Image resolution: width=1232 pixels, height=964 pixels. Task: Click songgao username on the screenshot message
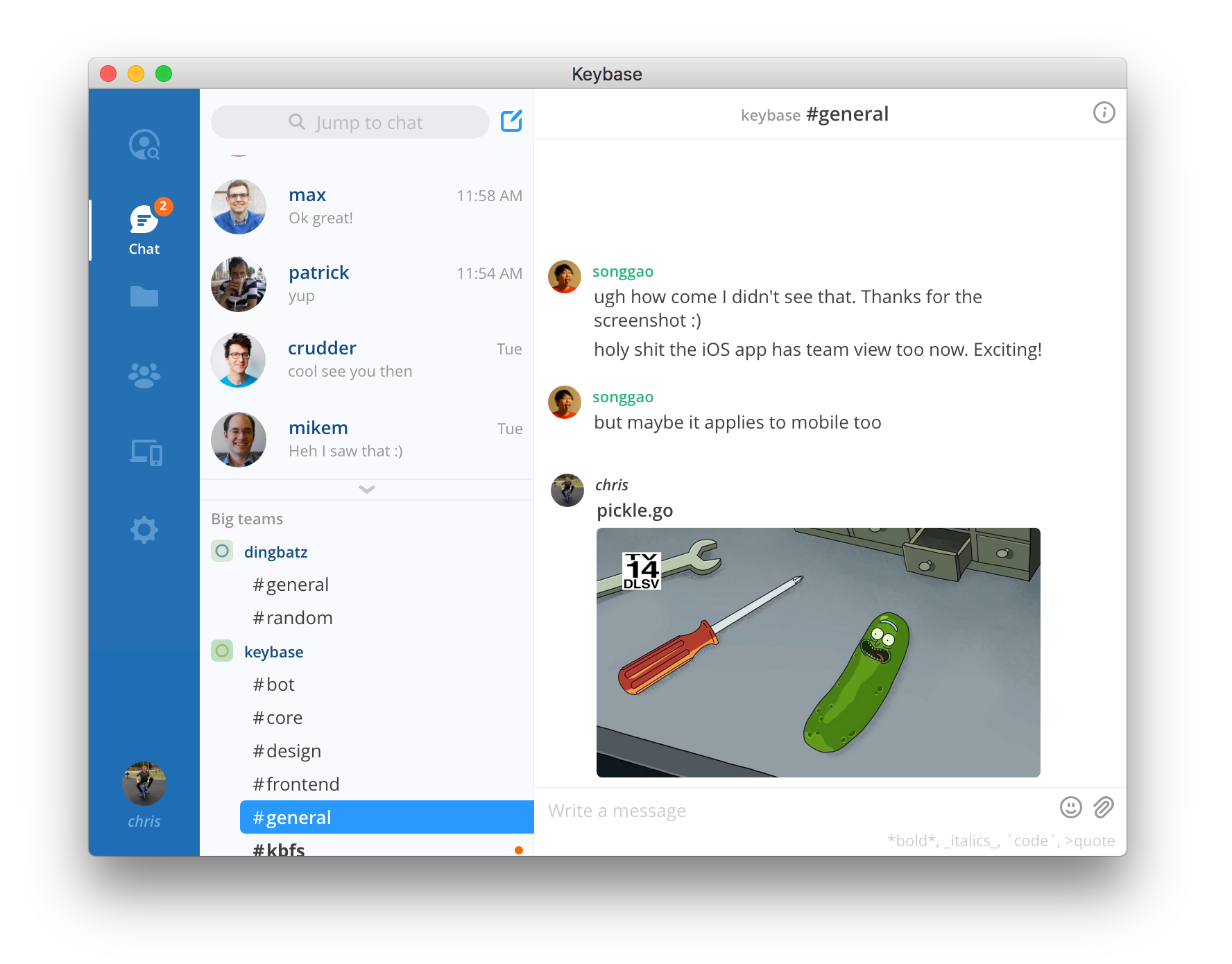623,272
